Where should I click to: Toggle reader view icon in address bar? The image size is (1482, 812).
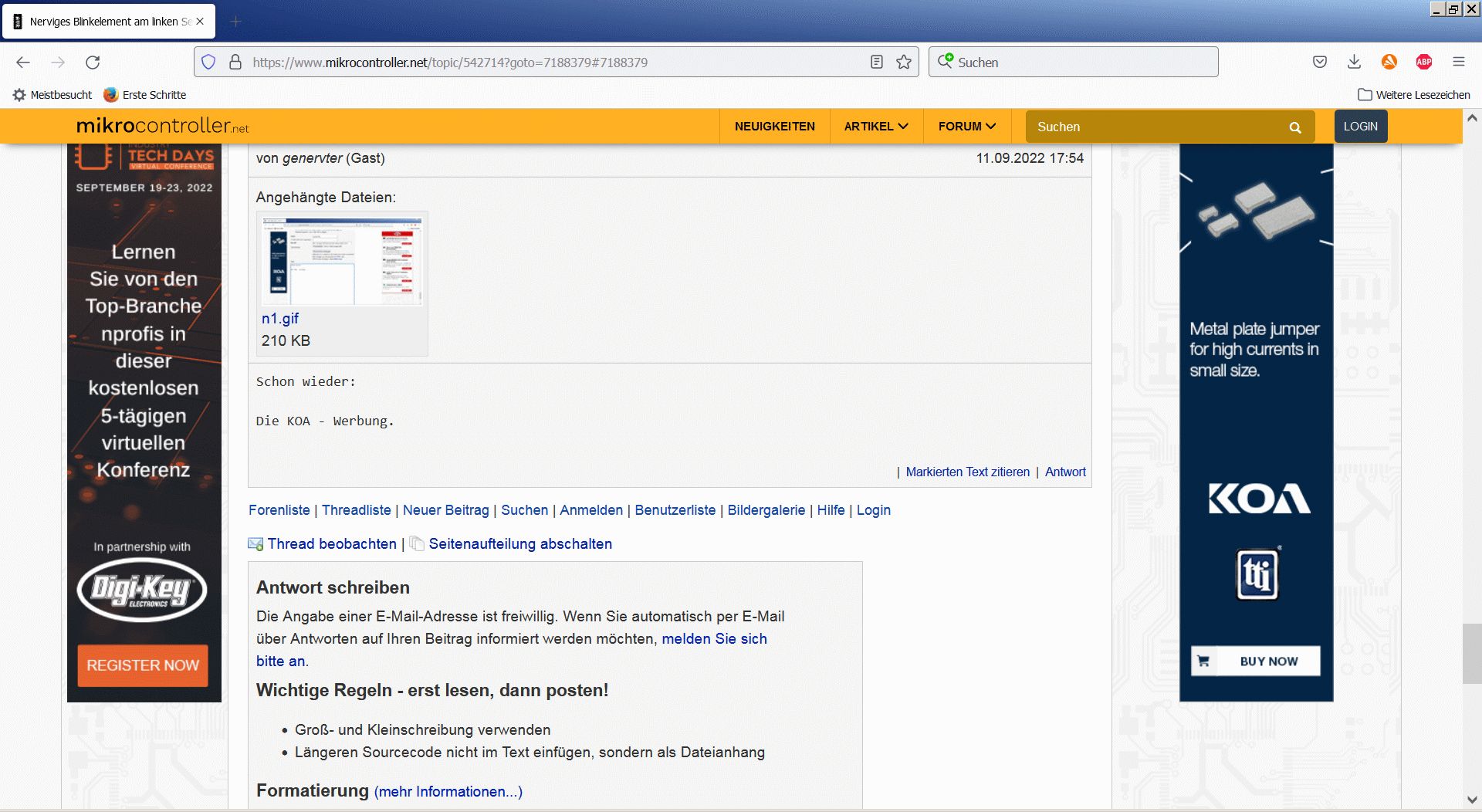pyautogui.click(x=876, y=63)
